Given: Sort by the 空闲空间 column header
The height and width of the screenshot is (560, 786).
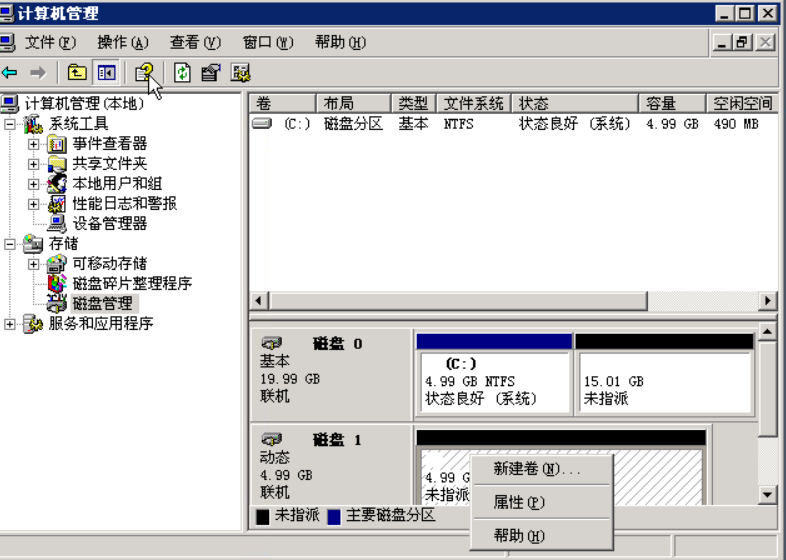Looking at the screenshot, I should 742,103.
